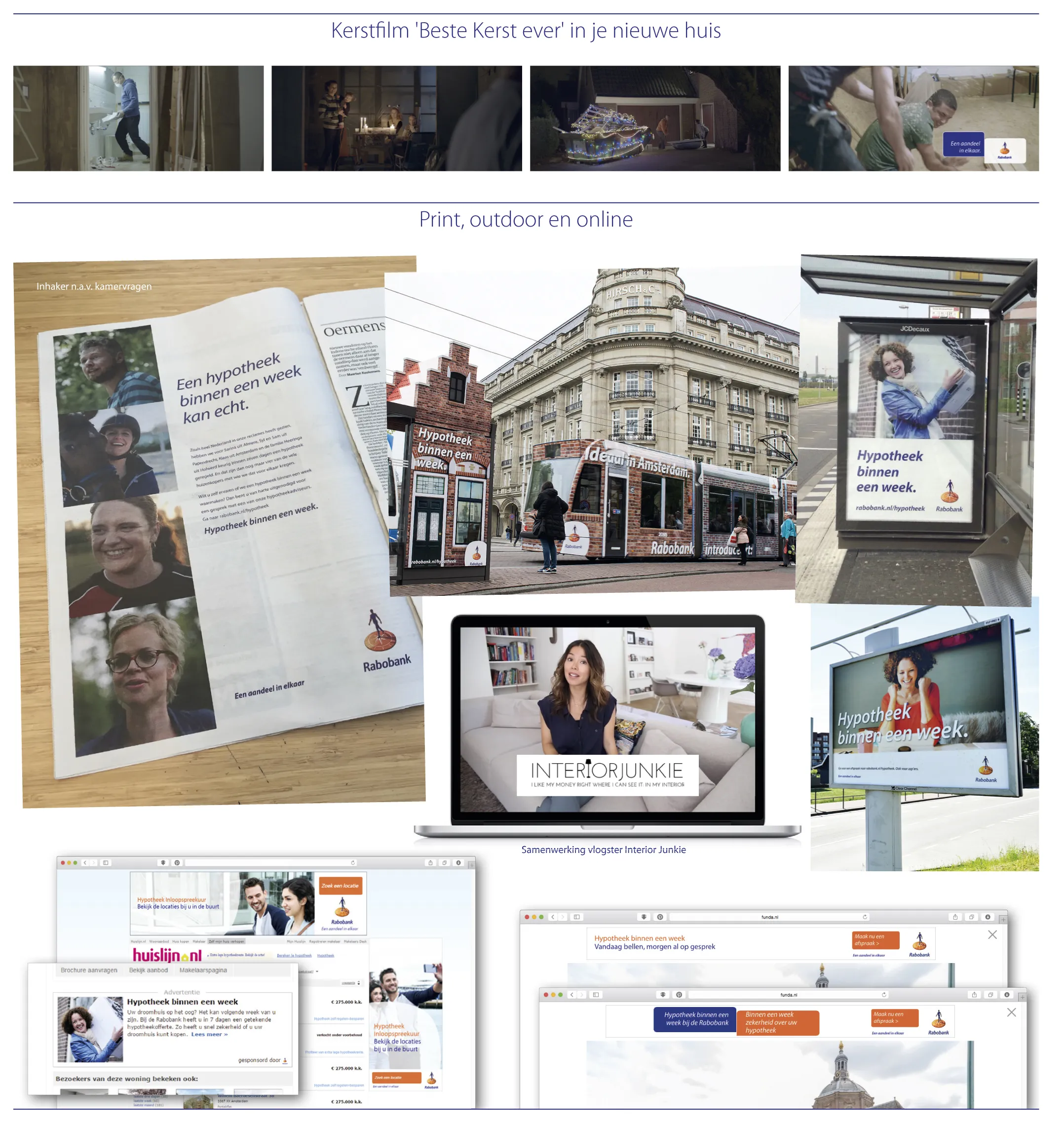Reload page in upper funda.nl window
Image resolution: width=1064 pixels, height=1123 pixels.
pyautogui.click(x=865, y=917)
